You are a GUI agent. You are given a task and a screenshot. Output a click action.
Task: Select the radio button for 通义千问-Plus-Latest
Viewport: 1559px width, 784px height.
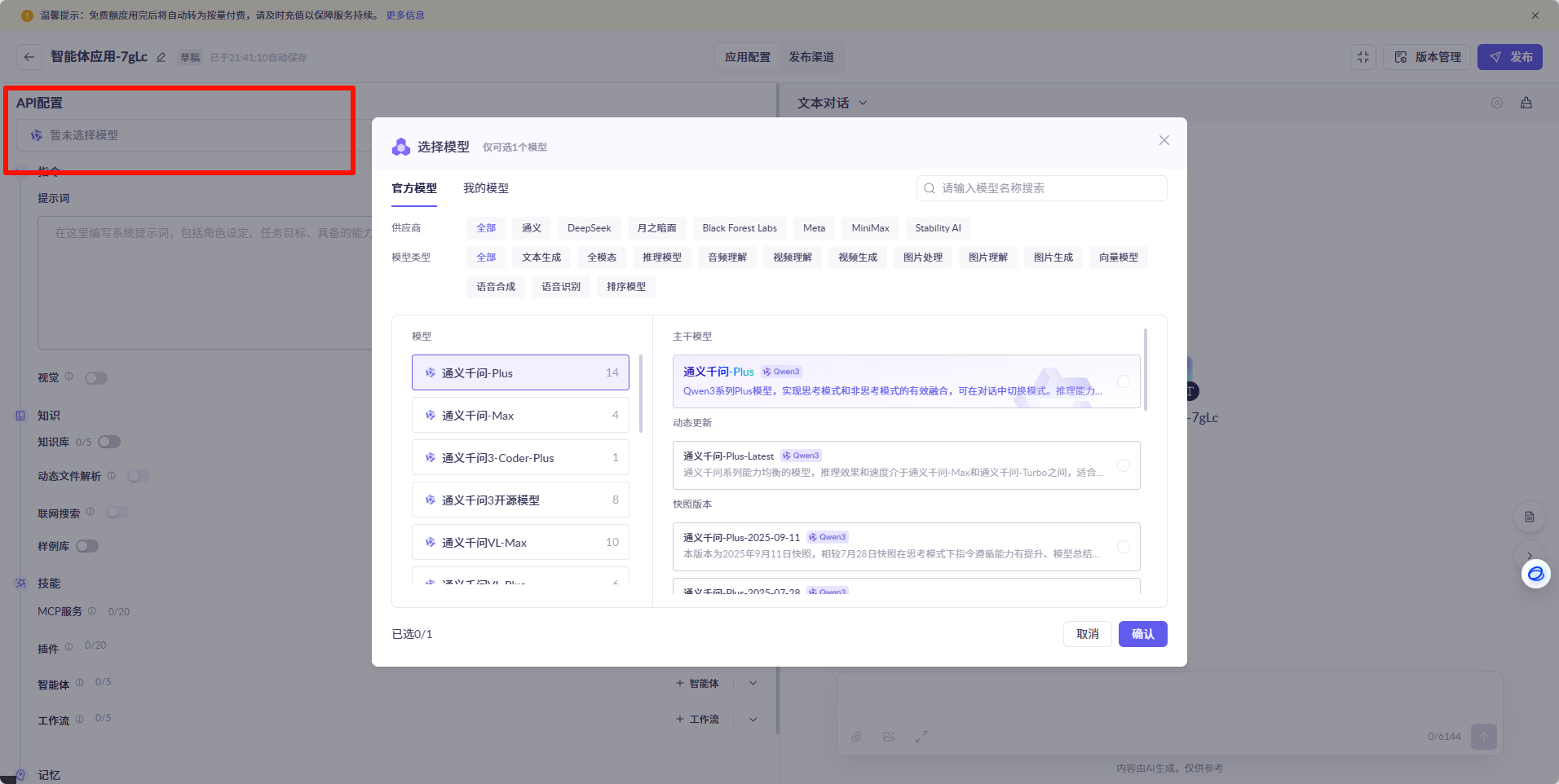coord(1124,465)
